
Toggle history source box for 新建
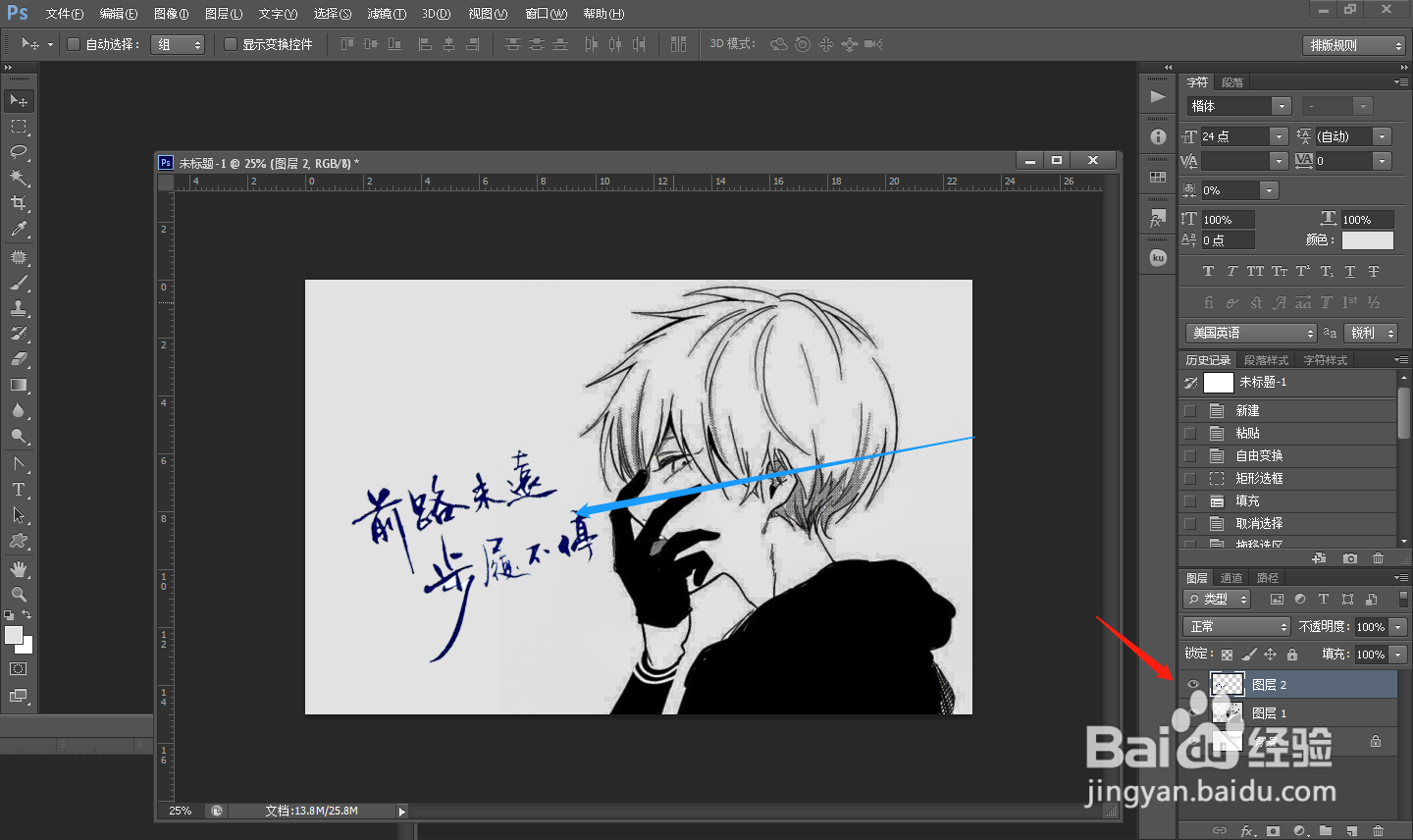(1190, 411)
